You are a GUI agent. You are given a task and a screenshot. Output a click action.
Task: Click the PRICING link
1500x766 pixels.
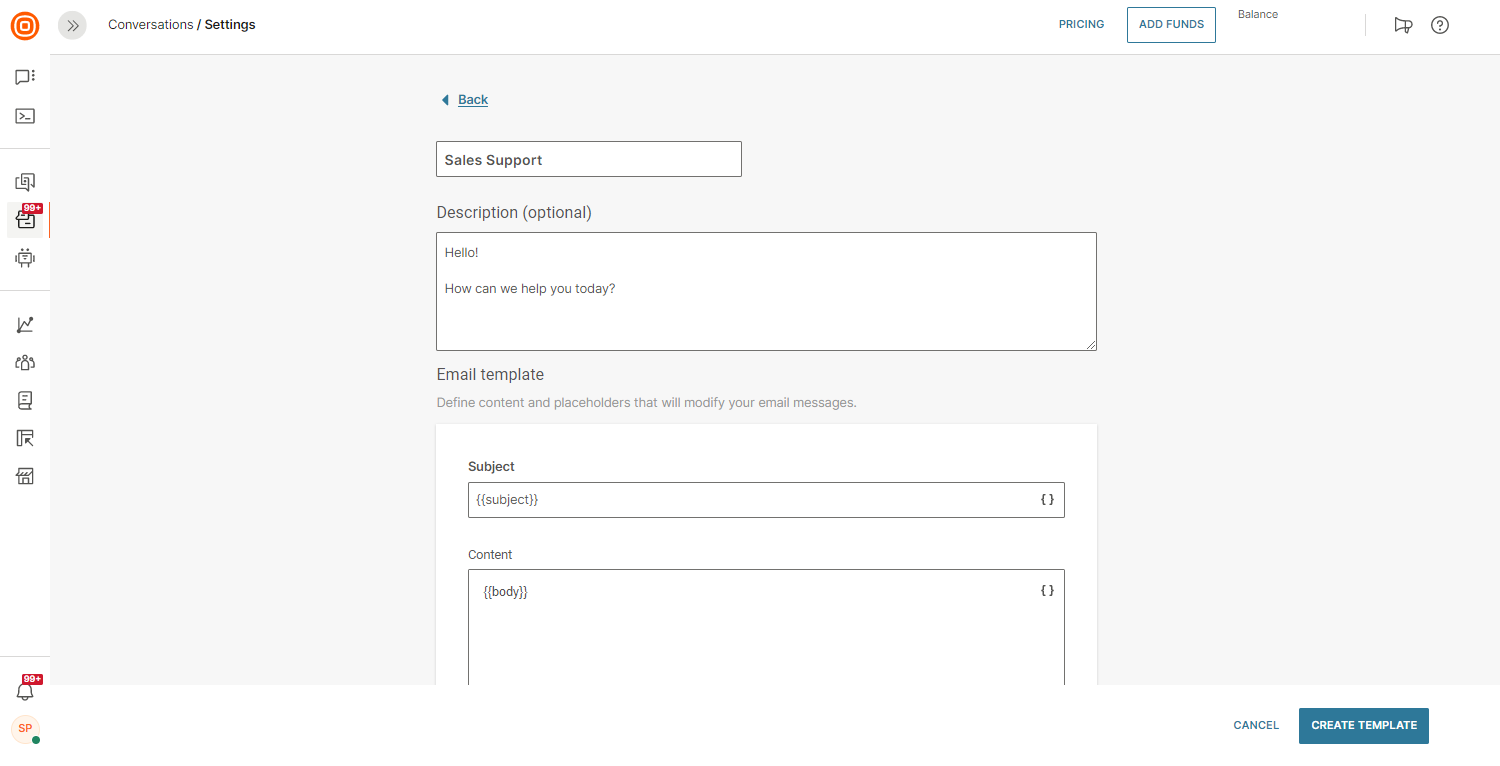point(1081,25)
